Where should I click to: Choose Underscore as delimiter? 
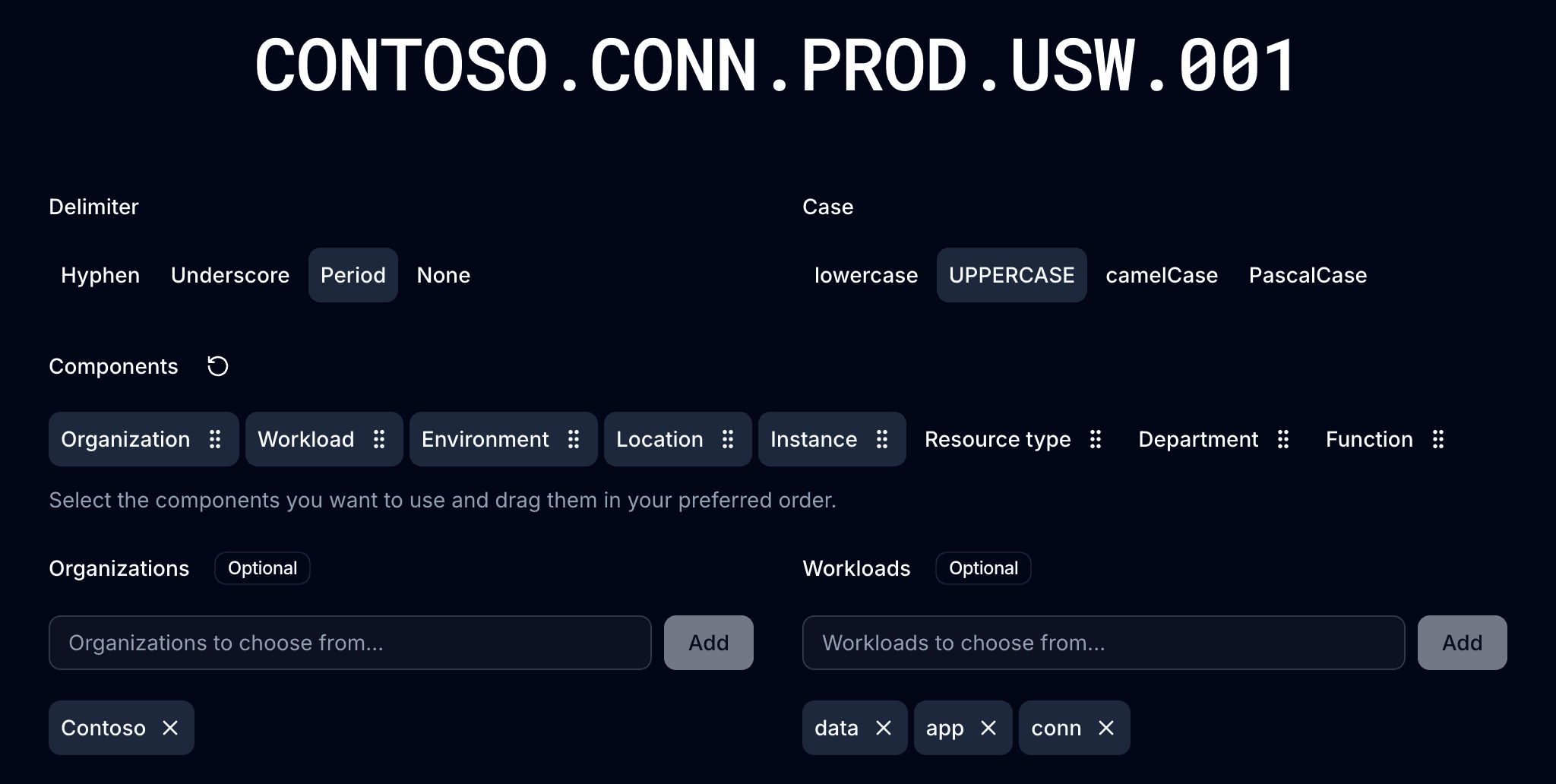pos(230,275)
